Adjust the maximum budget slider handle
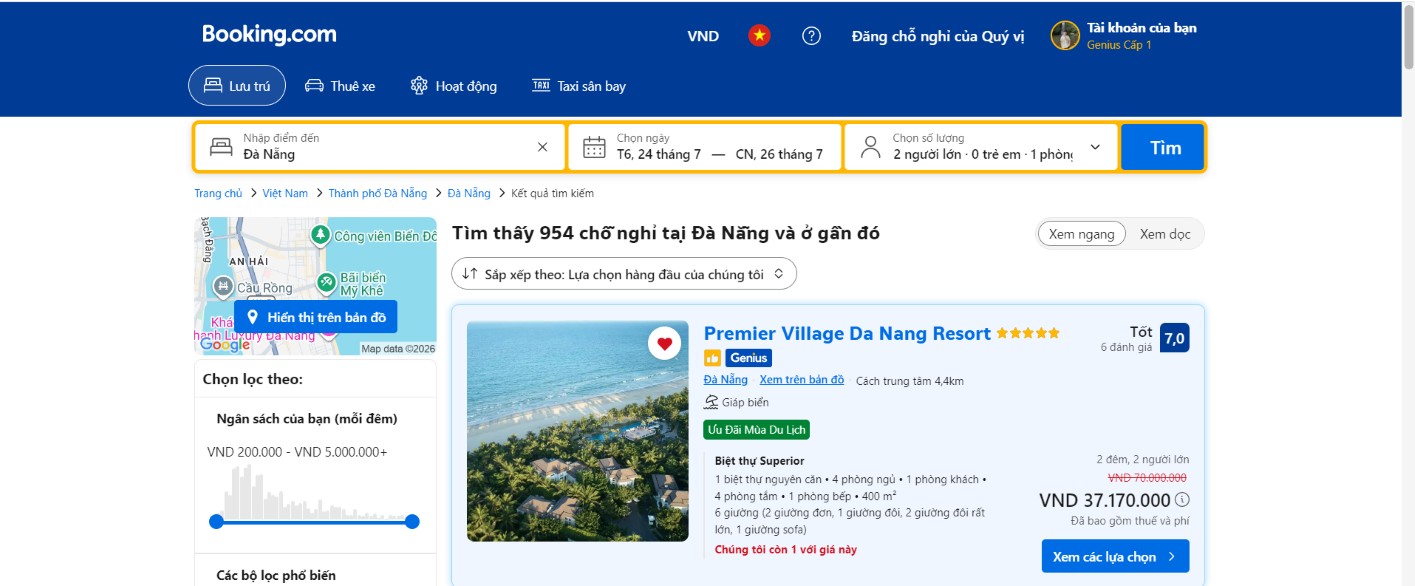Screen dimensions: 1415x586 [412, 521]
